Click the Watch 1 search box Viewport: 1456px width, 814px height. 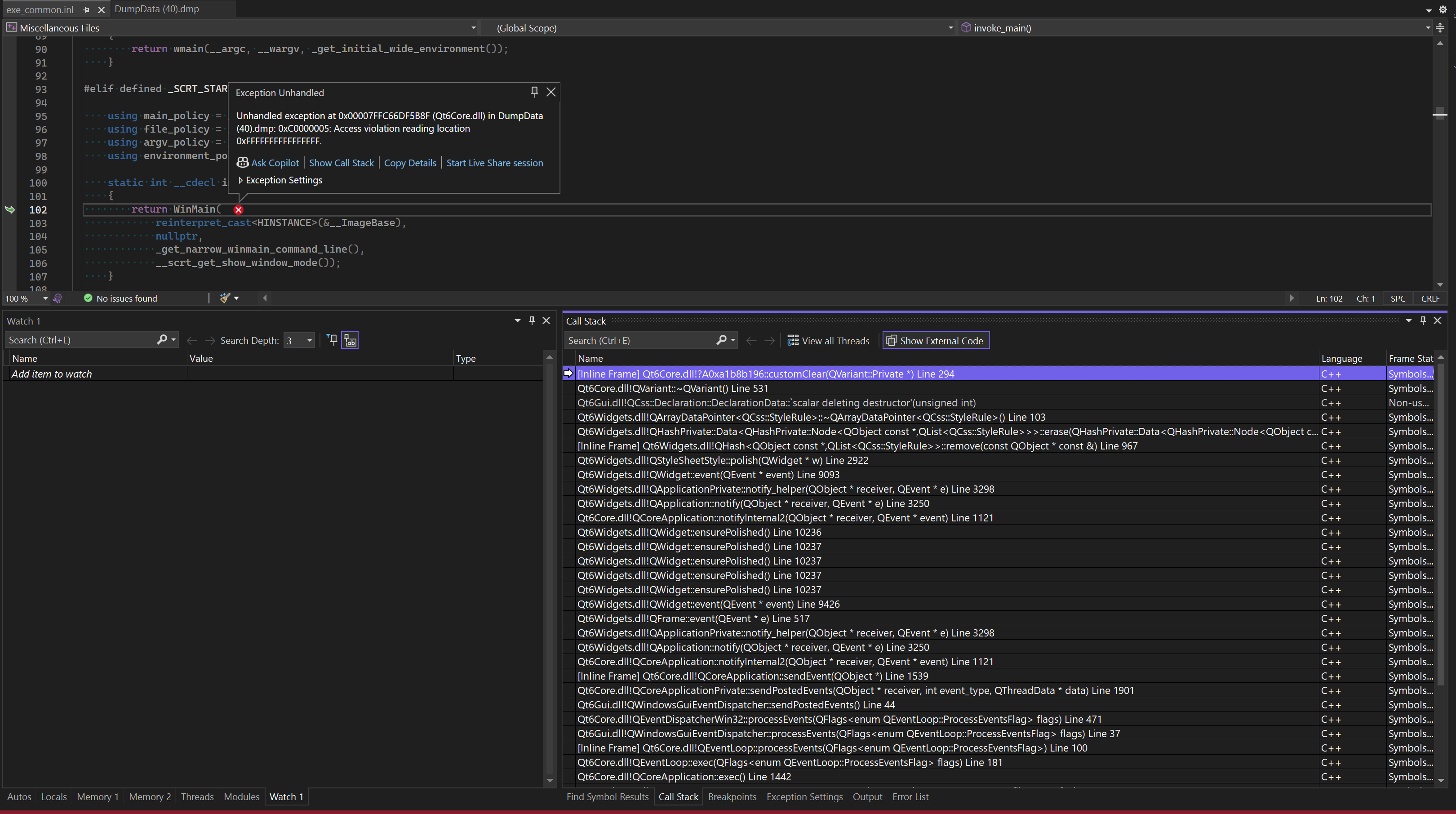coord(82,340)
